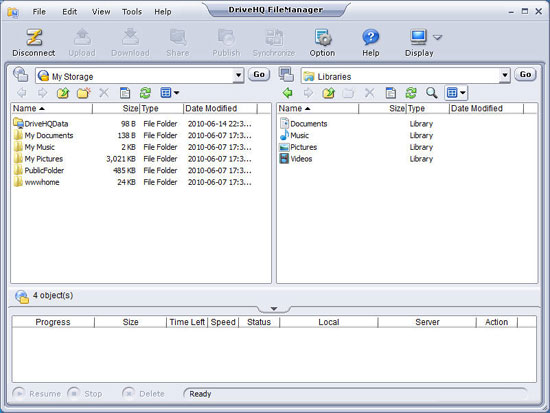Open the Display arrow dropdown
The width and height of the screenshot is (550, 413).
437,37
